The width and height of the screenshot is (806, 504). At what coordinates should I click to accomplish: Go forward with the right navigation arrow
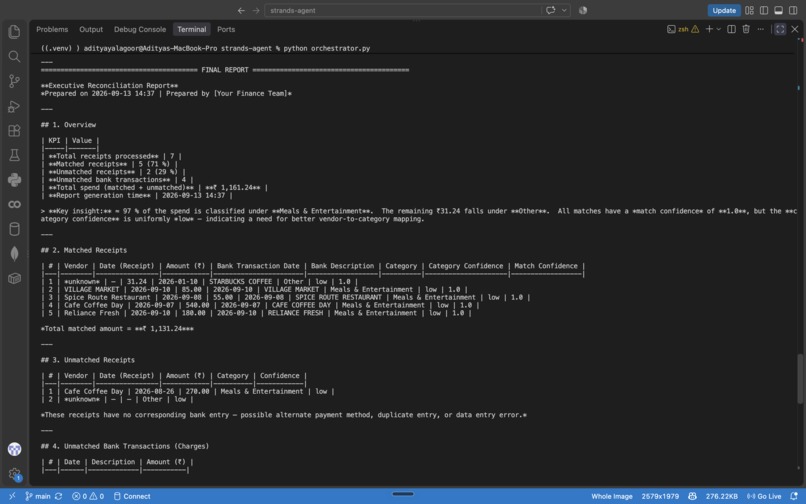click(255, 10)
